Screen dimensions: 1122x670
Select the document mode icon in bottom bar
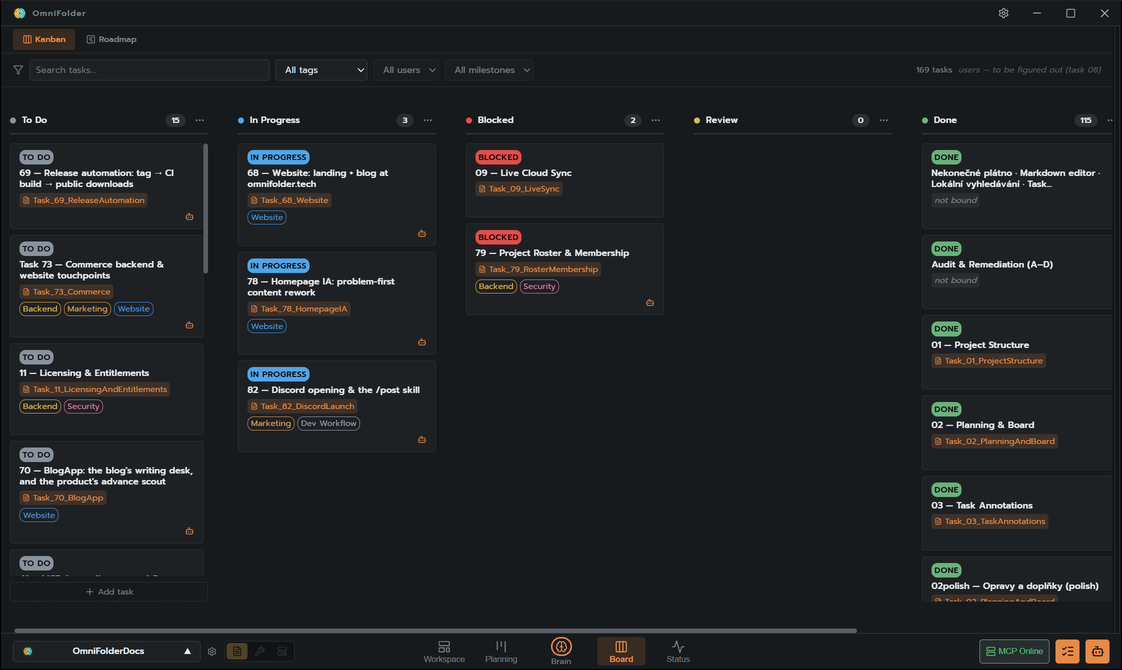click(x=237, y=651)
